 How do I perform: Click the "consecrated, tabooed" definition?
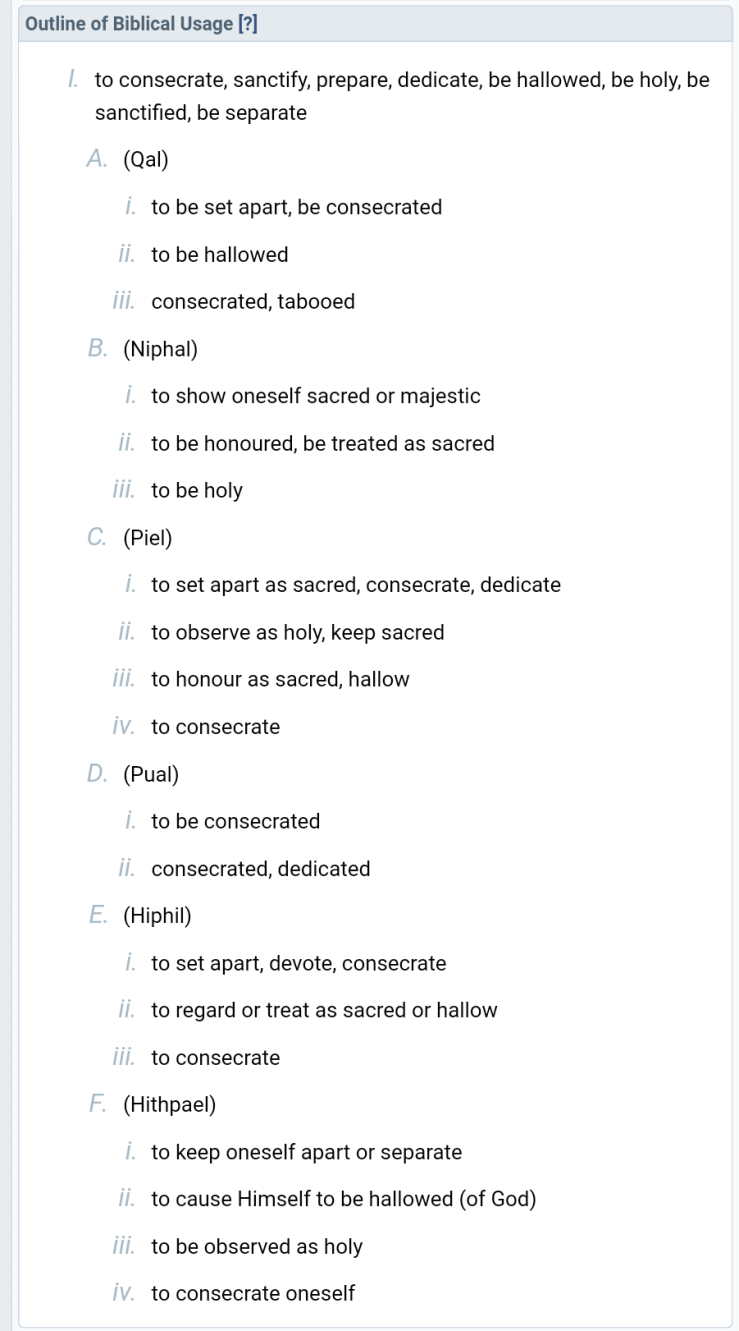(x=253, y=302)
